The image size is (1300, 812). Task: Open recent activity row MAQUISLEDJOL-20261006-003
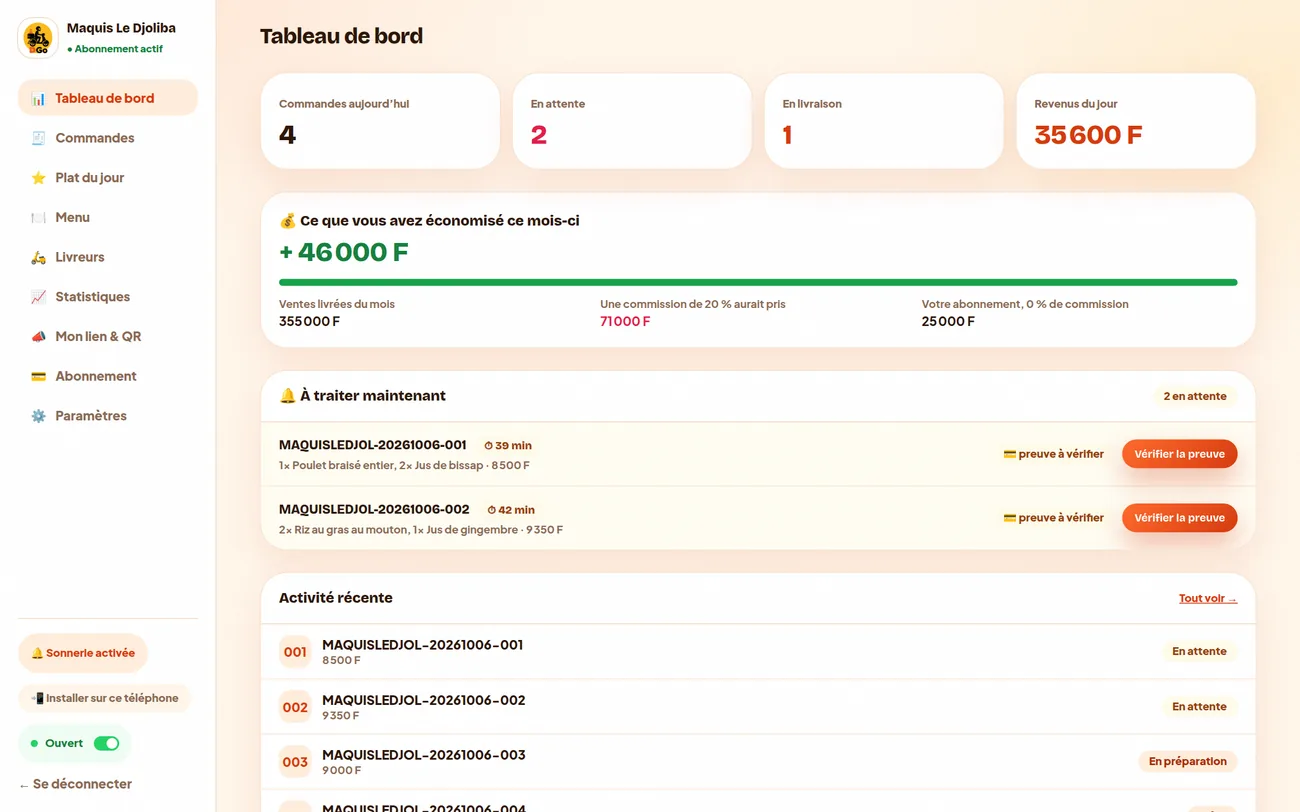[758, 762]
